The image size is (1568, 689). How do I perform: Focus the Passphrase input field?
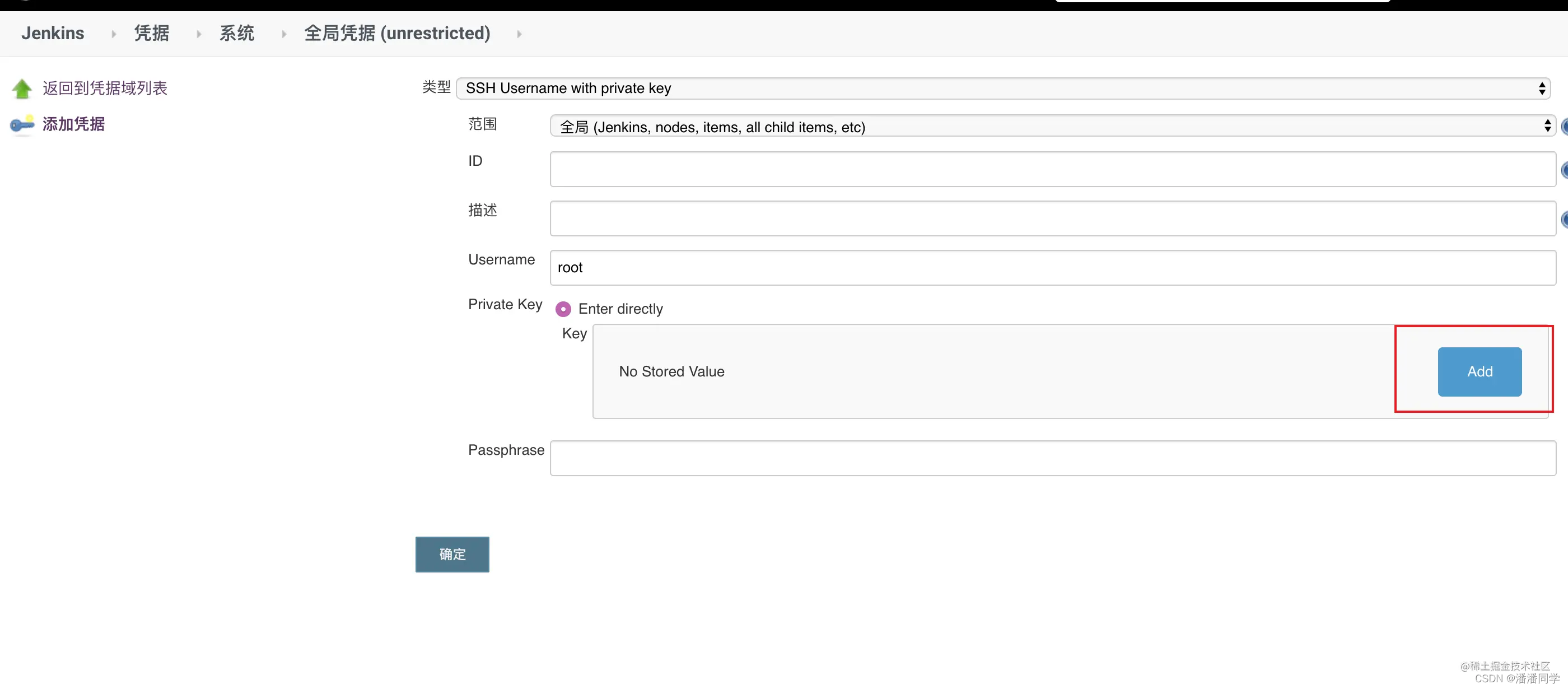(1052, 458)
